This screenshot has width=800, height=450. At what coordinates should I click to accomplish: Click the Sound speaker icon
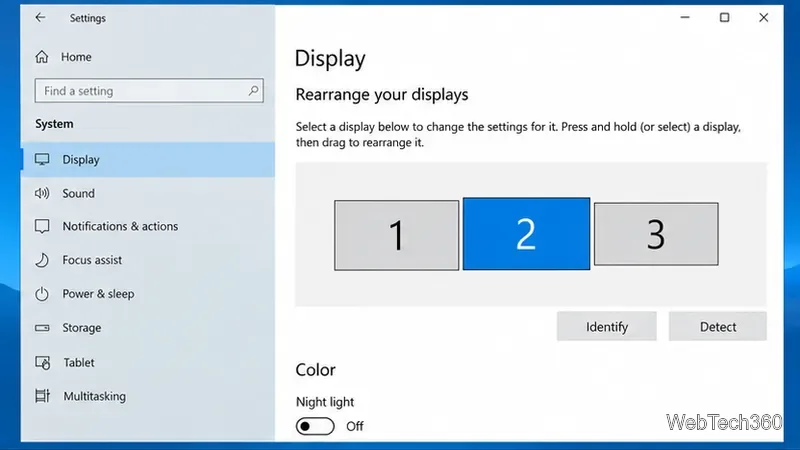tap(42, 193)
